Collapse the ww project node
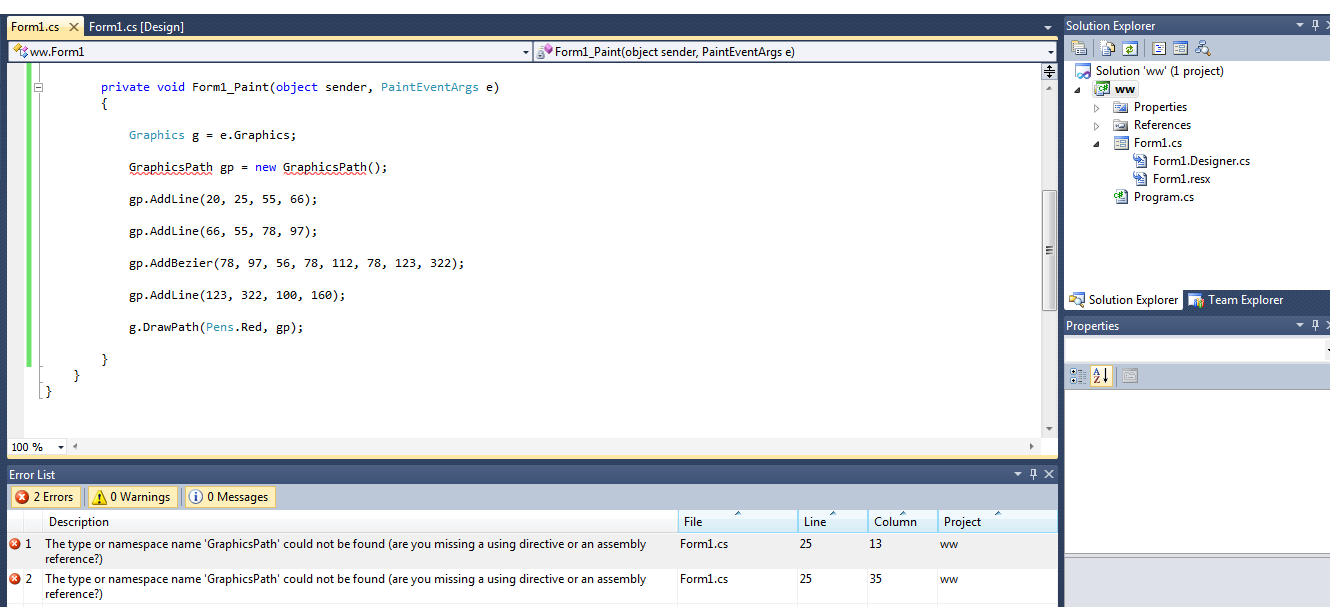Screen dimensions: 1330x607 [1079, 89]
